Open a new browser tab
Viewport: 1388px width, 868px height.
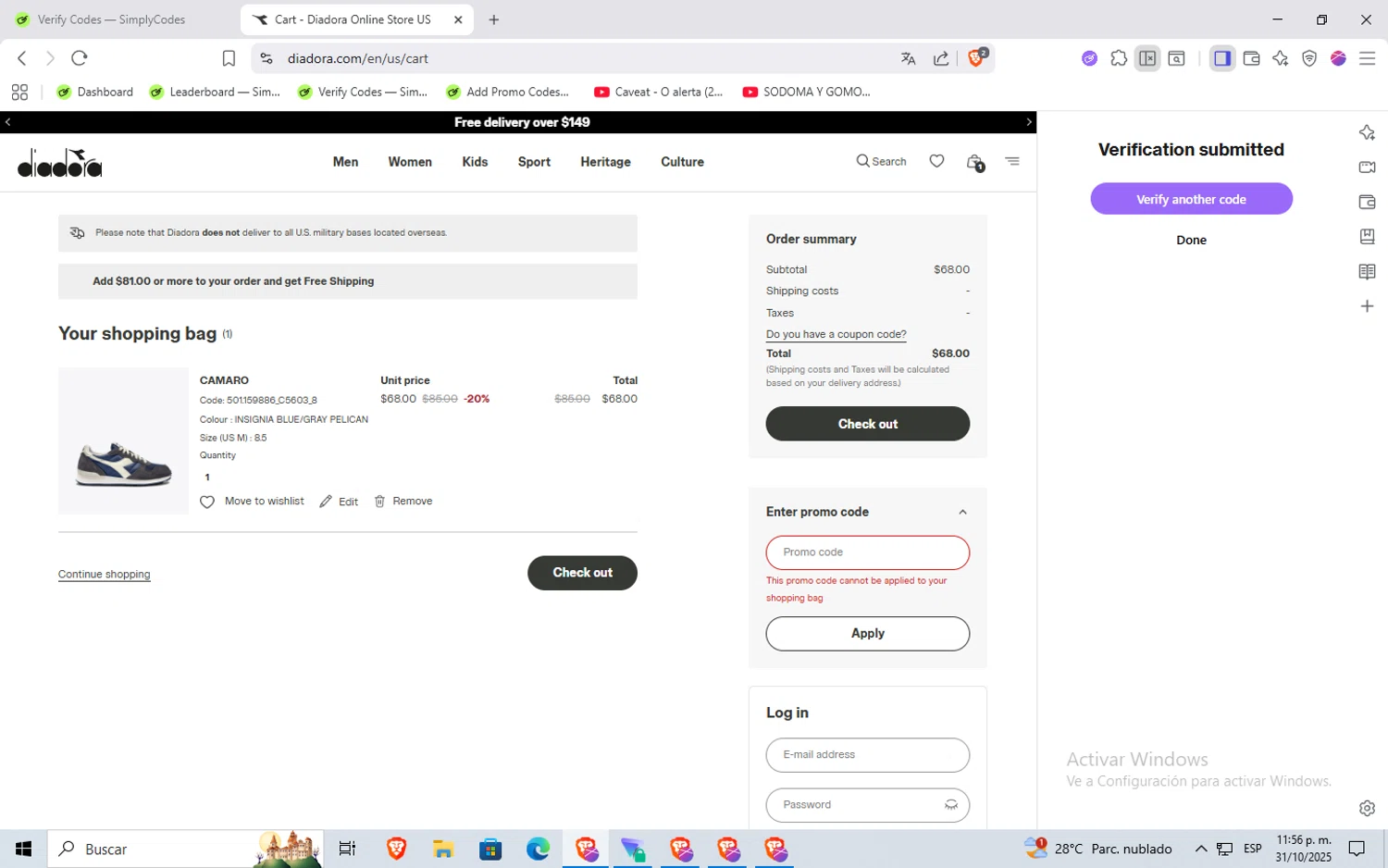(494, 19)
